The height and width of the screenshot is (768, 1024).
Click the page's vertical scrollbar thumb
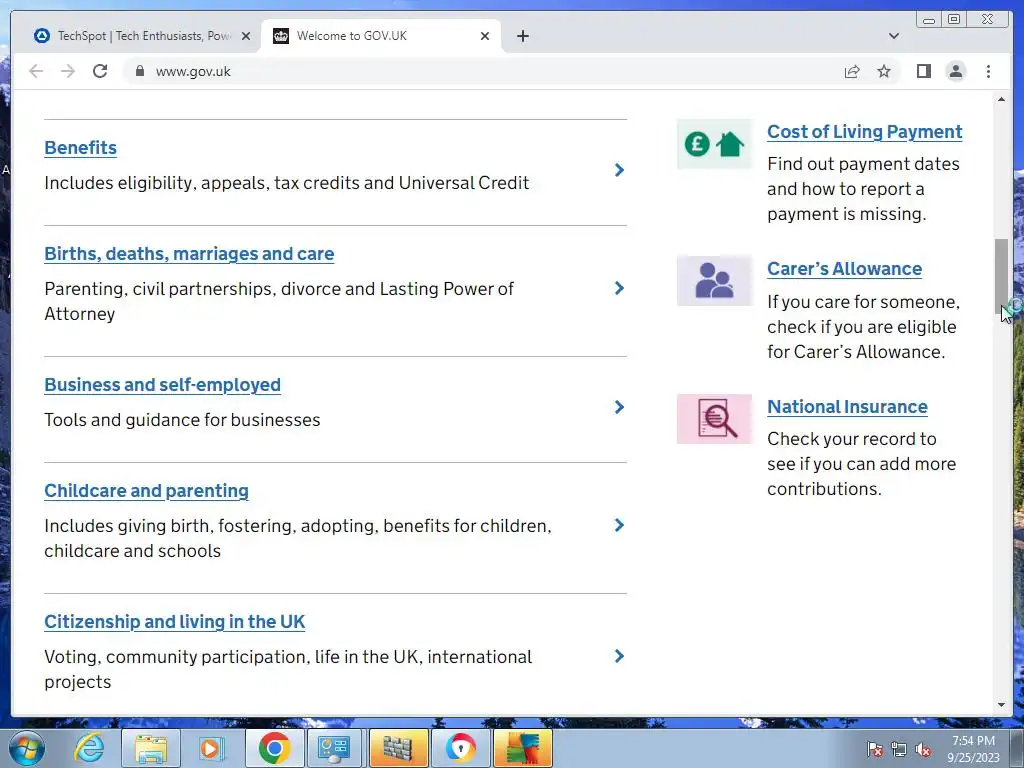pyautogui.click(x=1001, y=276)
